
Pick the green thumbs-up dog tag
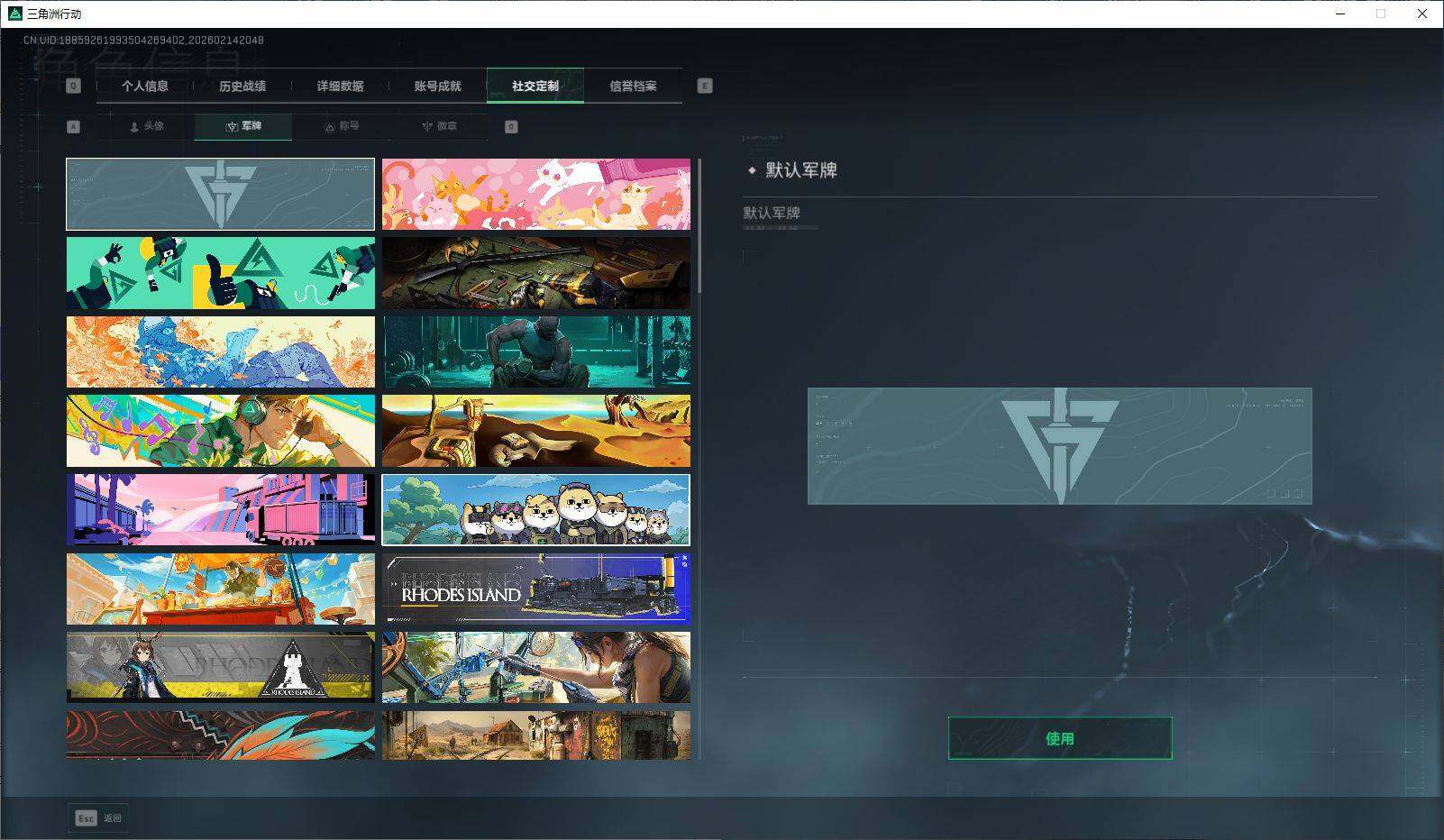coord(221,273)
